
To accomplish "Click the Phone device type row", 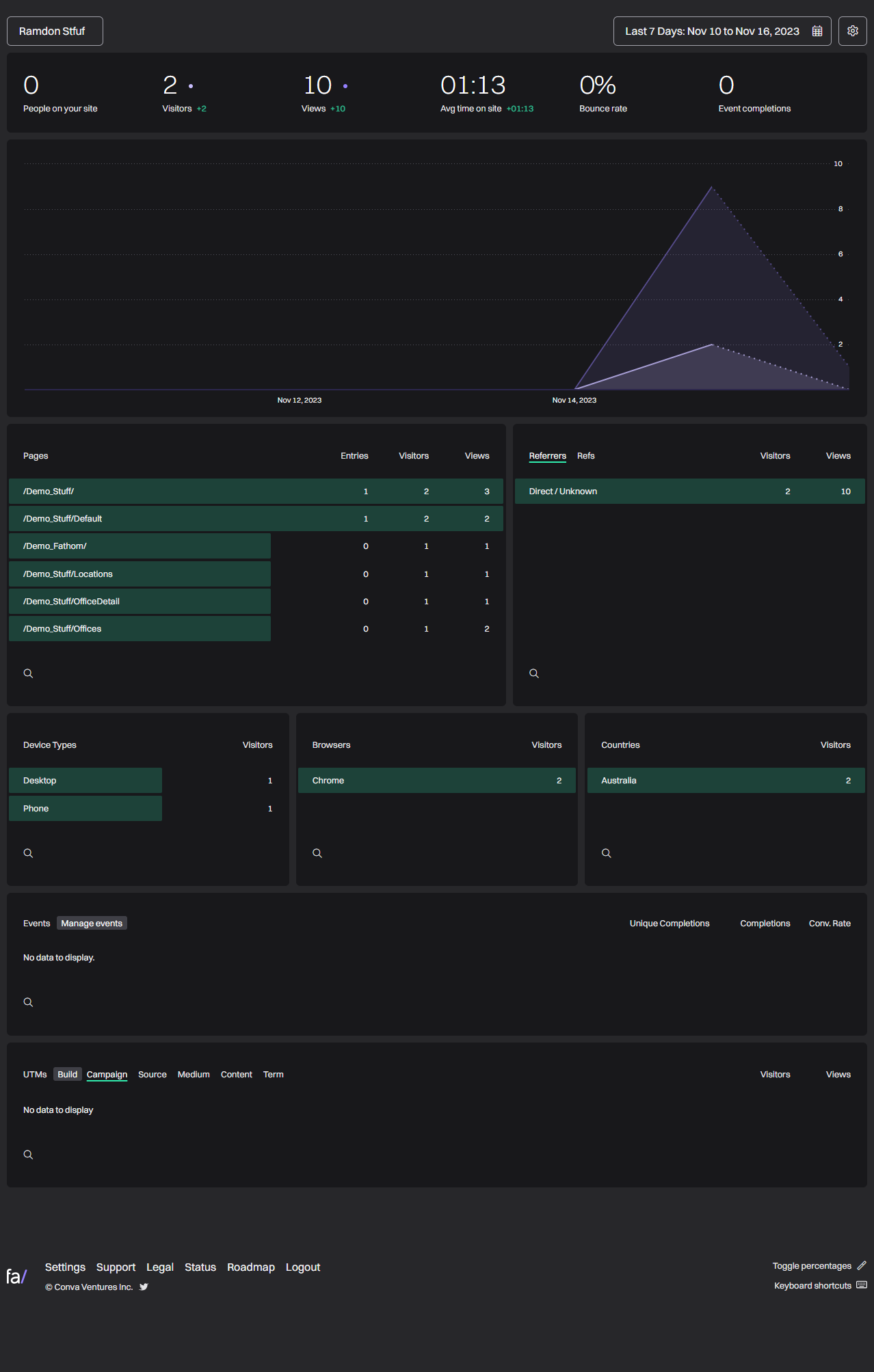I will (148, 809).
